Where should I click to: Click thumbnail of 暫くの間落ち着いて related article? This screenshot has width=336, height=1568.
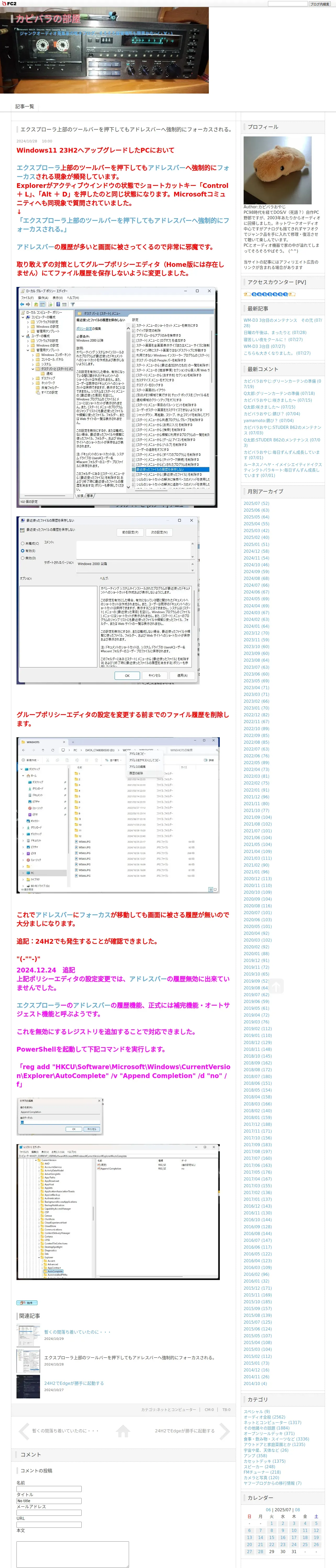(28, 1335)
